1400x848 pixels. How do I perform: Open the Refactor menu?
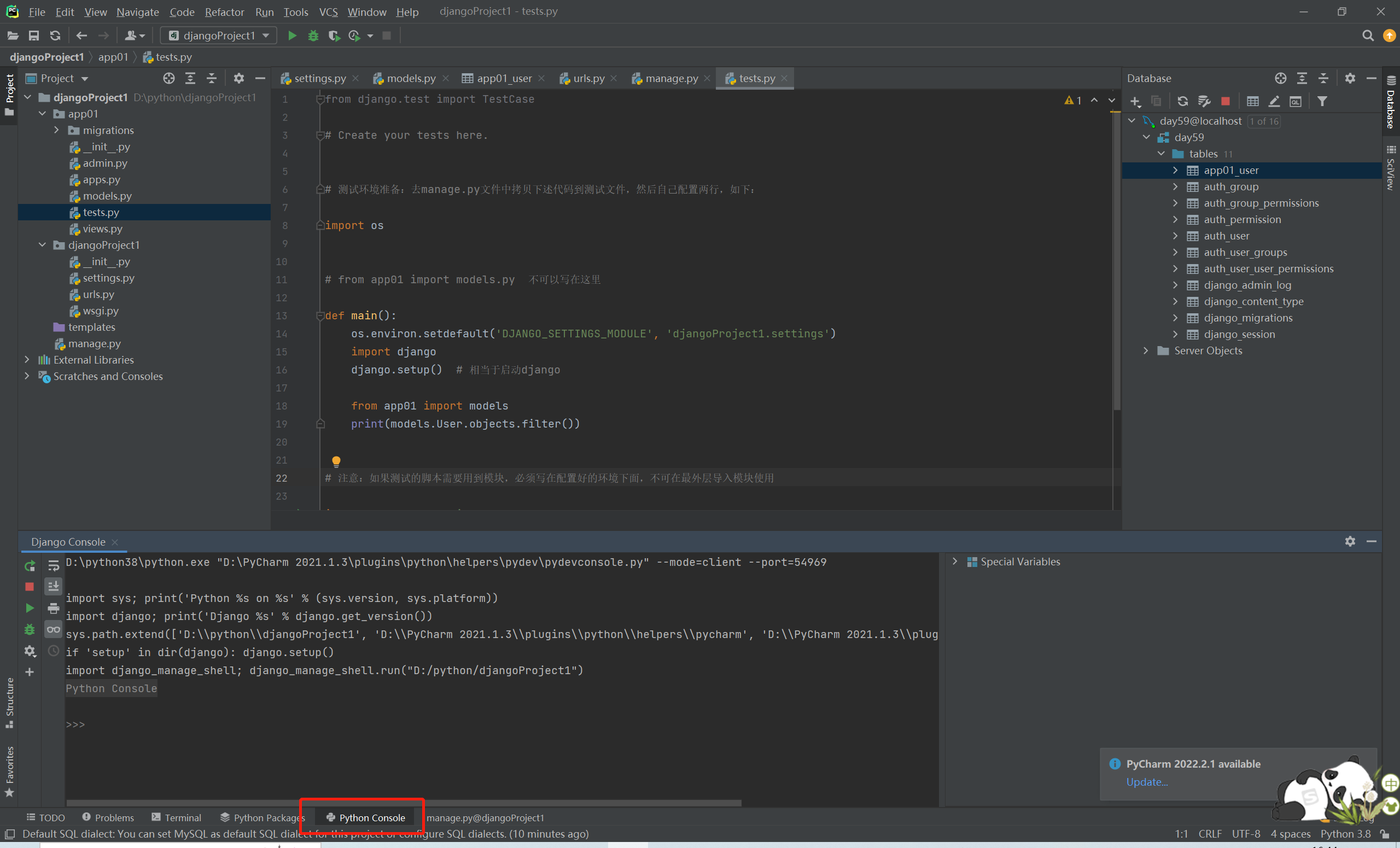[224, 12]
